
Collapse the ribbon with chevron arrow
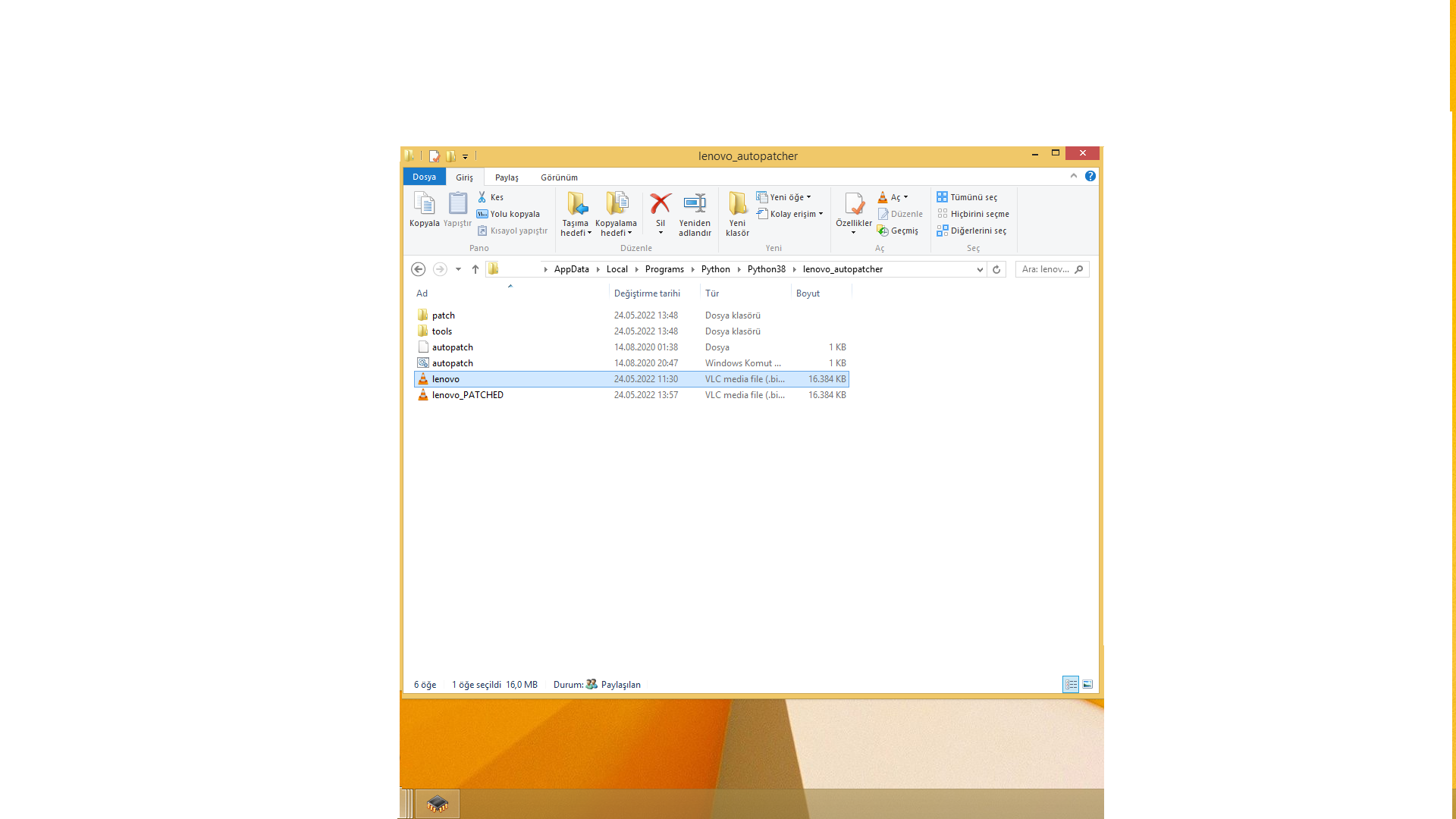(x=1073, y=176)
